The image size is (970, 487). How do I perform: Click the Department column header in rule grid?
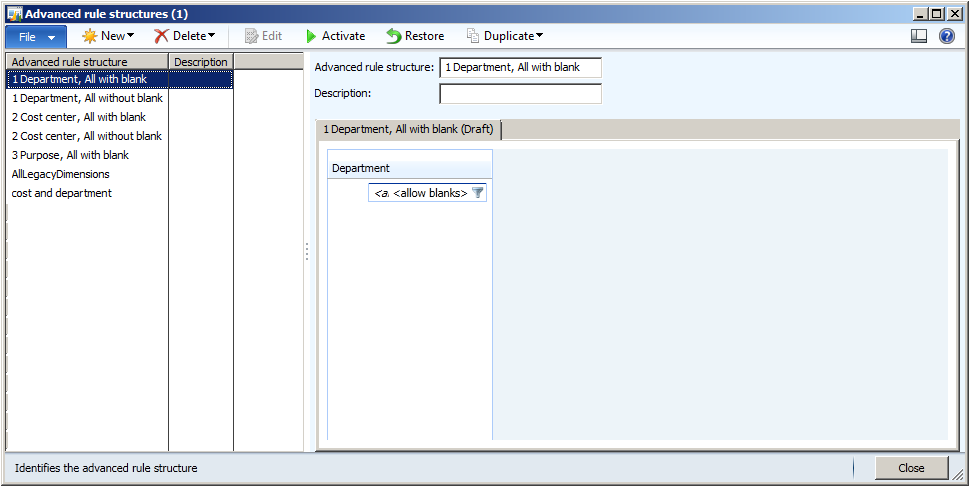click(x=410, y=168)
